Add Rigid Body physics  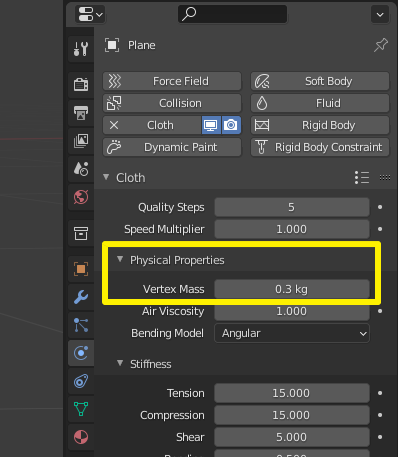click(320, 125)
